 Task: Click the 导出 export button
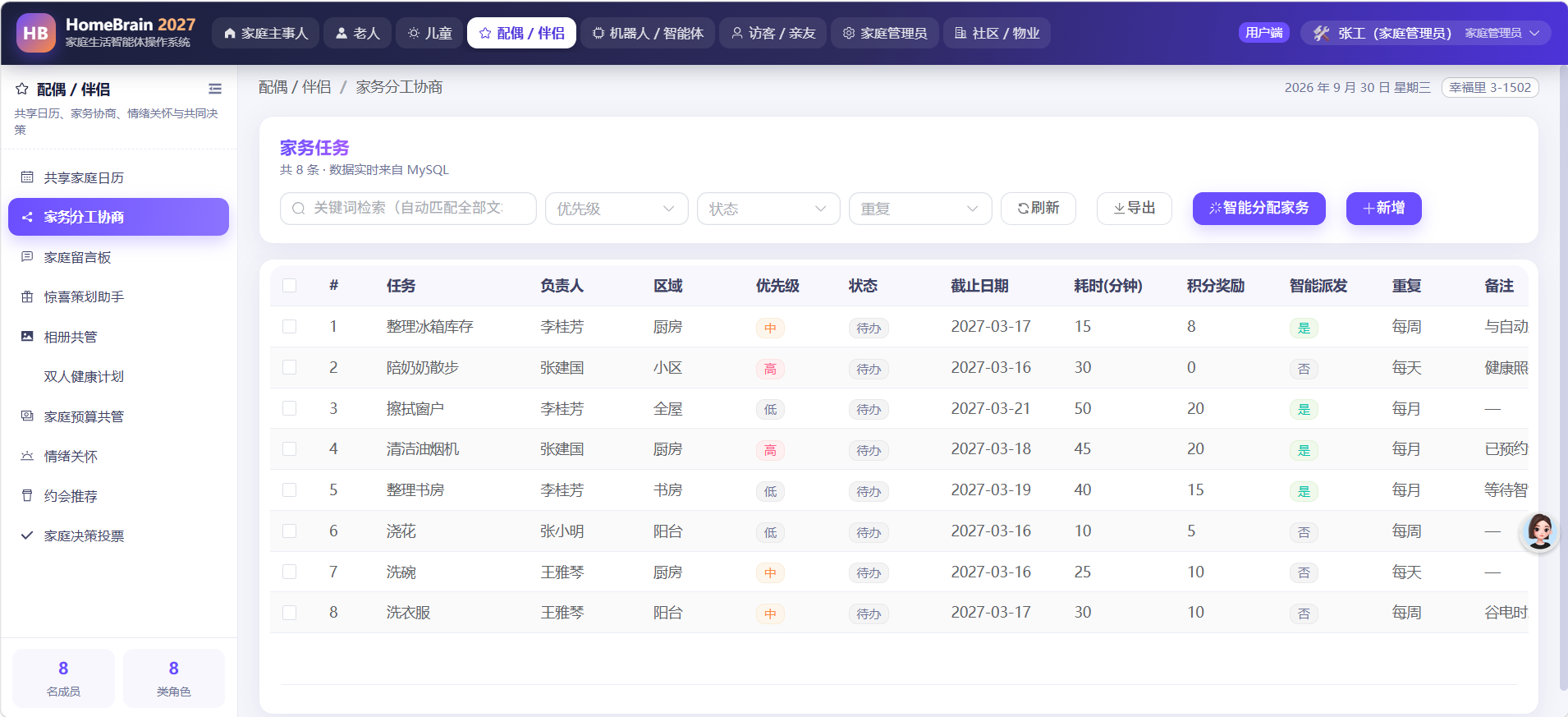(x=1135, y=209)
